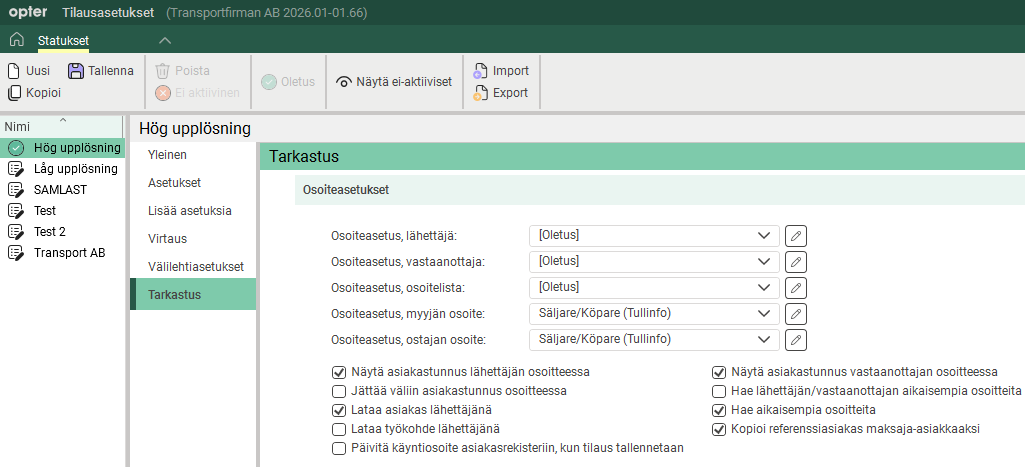Select Transport AB in the list
1025x467 pixels.
(69, 253)
